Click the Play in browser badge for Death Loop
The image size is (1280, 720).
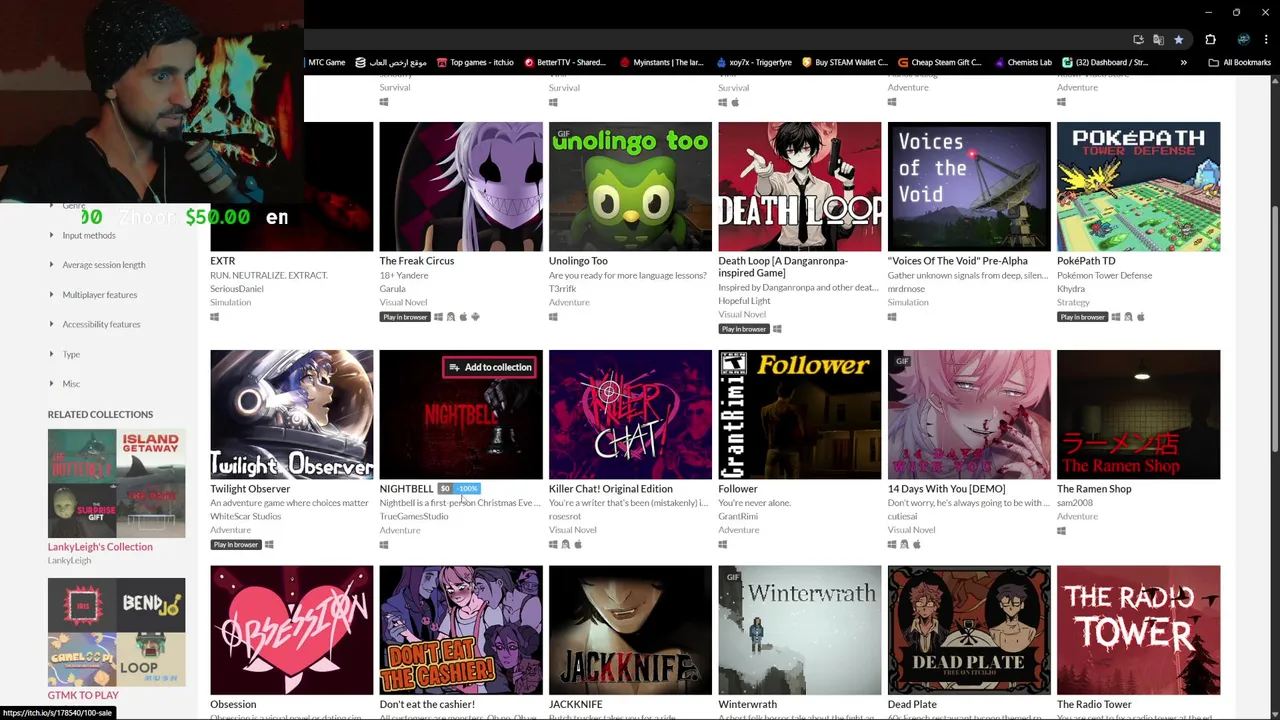click(x=743, y=329)
